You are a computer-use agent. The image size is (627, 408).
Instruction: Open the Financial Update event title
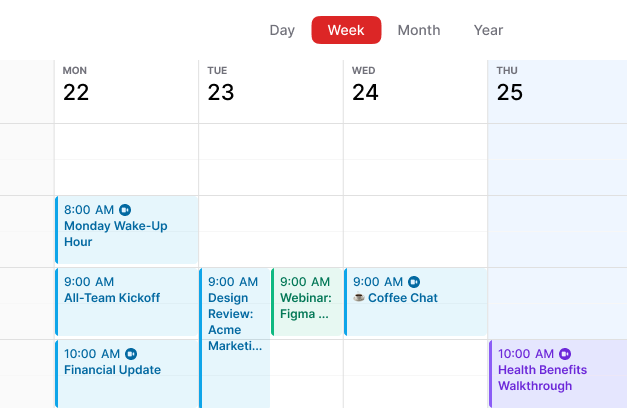click(x=112, y=370)
